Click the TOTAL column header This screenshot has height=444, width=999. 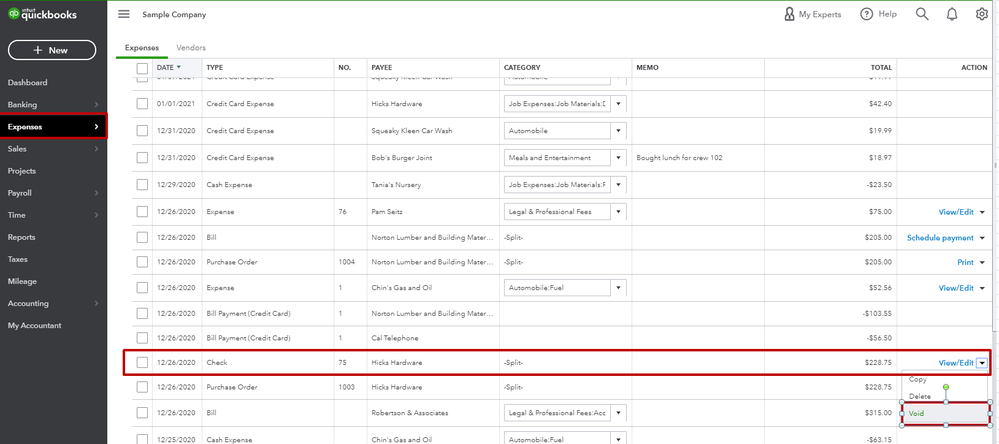coord(882,68)
